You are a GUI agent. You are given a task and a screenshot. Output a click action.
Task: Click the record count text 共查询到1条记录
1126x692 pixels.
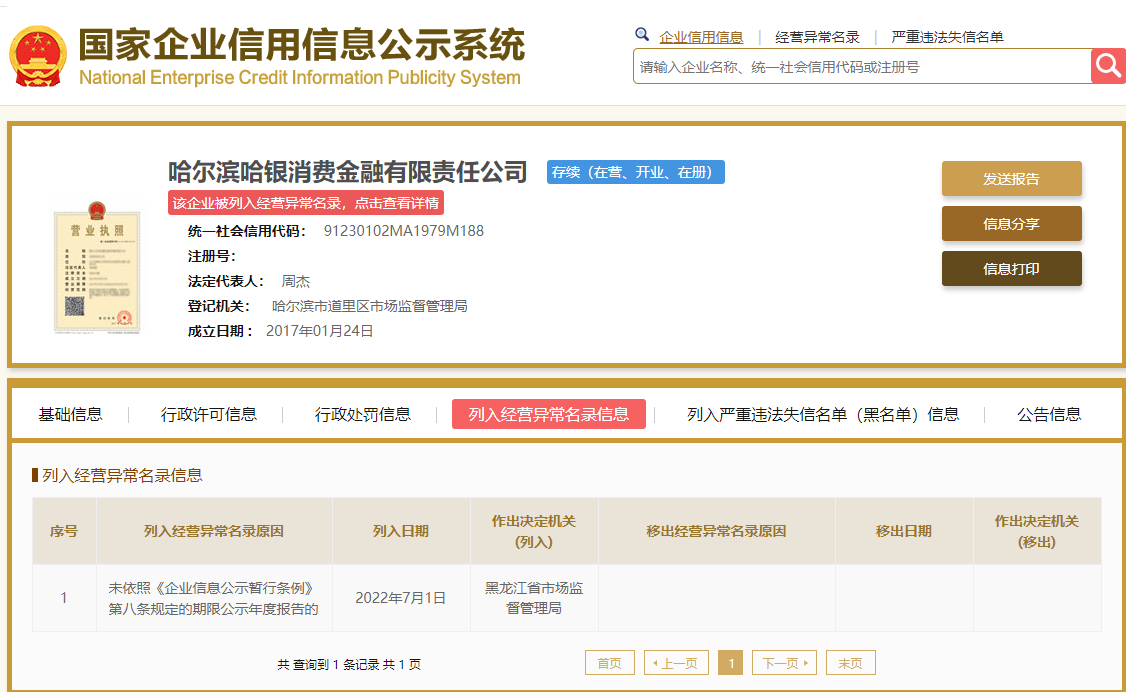328,665
